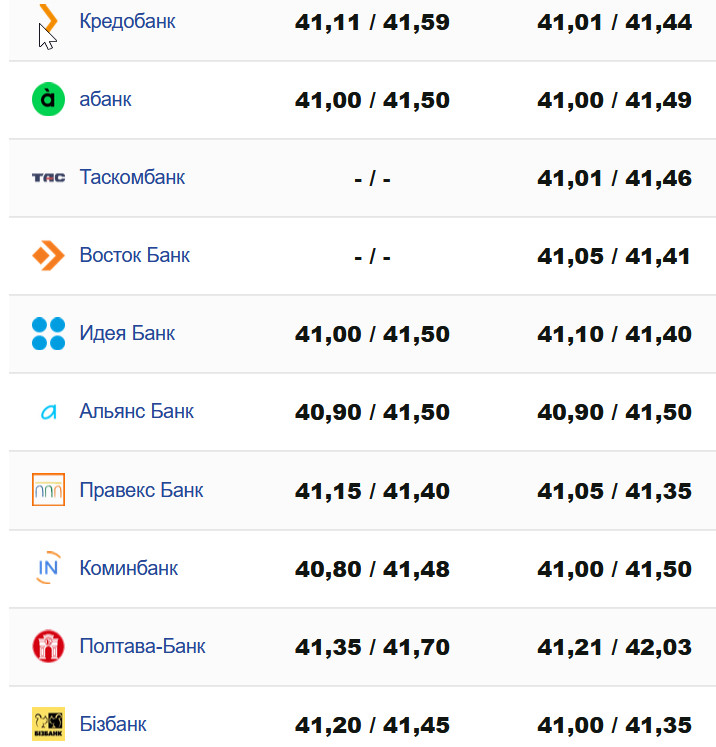This screenshot has height=747, width=716.
Task: Click Бізбанк rate 41,20 / 41,45
Action: (372, 726)
